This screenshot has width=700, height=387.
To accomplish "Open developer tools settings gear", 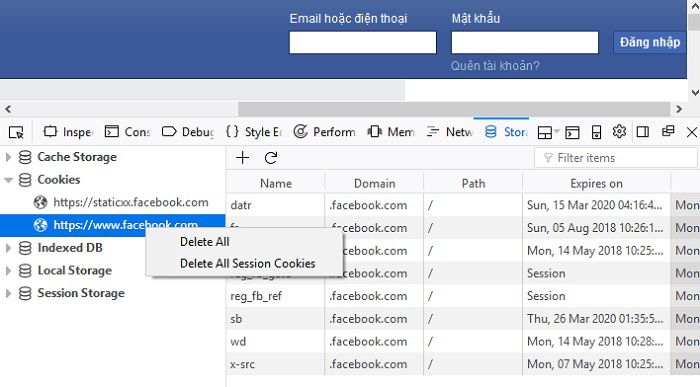I will (x=619, y=131).
